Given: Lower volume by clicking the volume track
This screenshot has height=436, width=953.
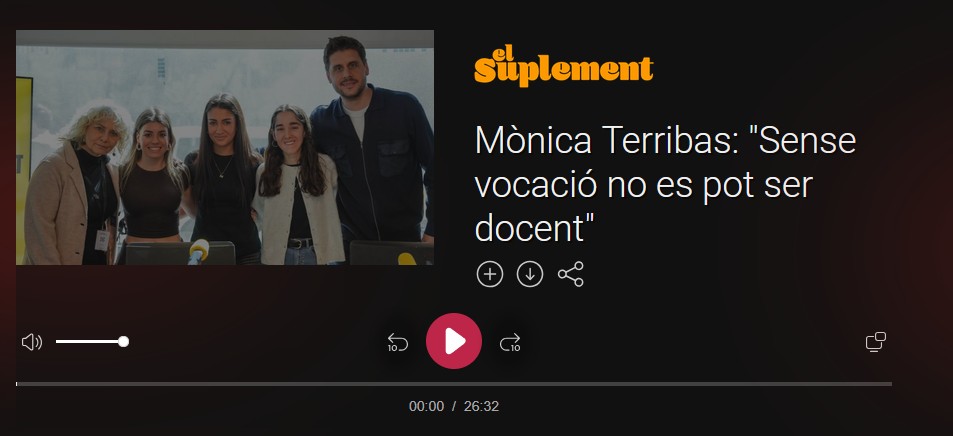Looking at the screenshot, I should (85, 342).
